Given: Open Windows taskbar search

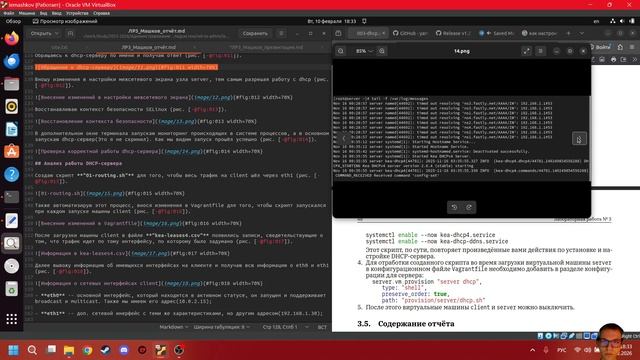Looking at the screenshot, I should [32, 350].
